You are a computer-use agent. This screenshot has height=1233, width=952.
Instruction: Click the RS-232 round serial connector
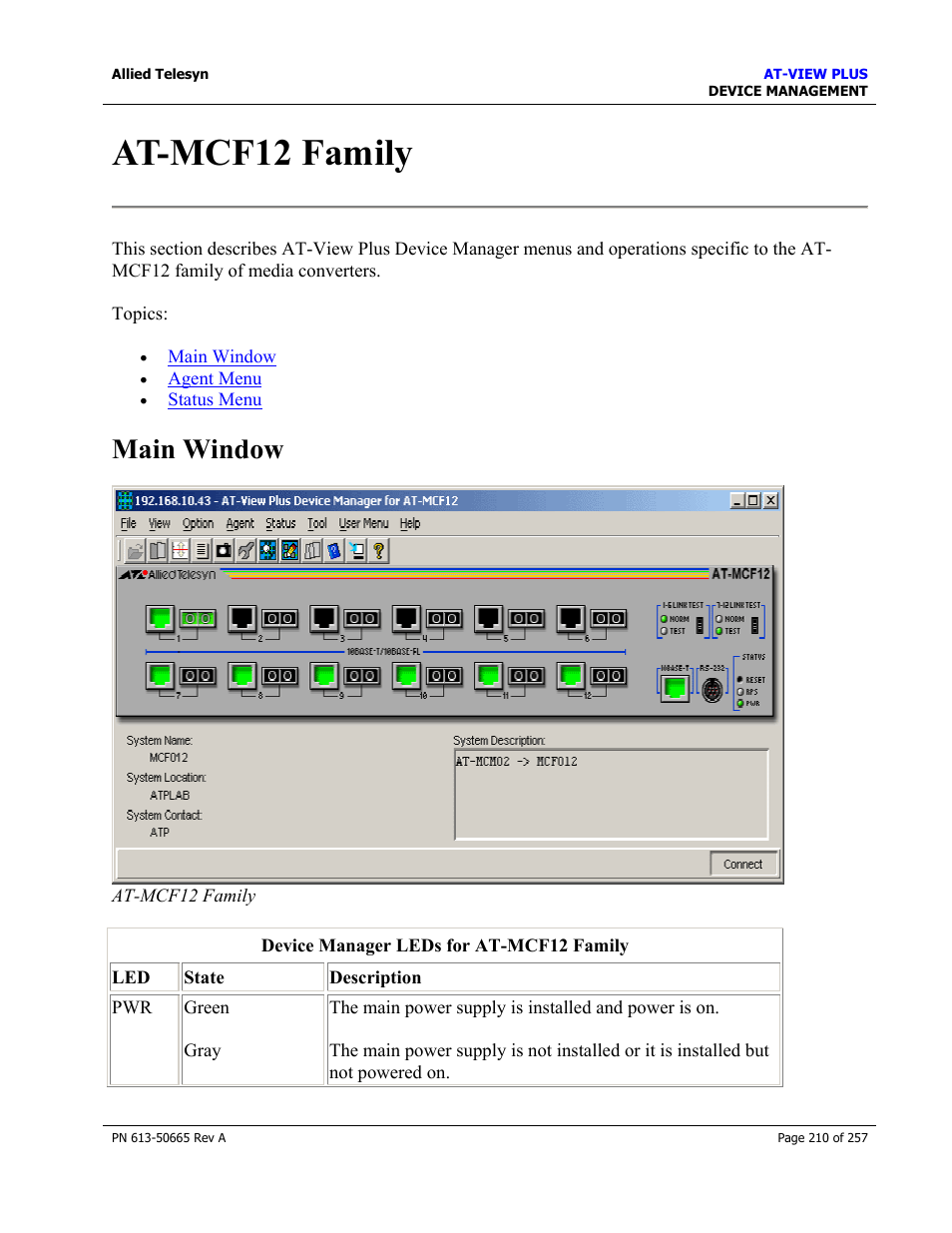pyautogui.click(x=712, y=690)
